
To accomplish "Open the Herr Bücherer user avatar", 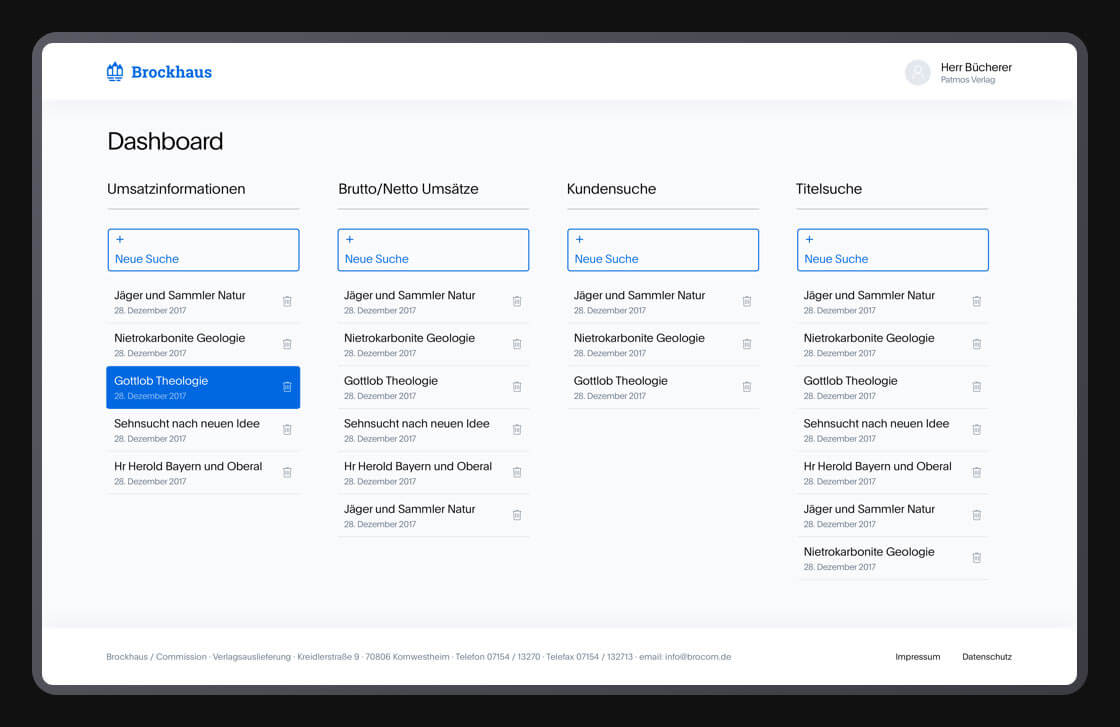I will click(917, 72).
